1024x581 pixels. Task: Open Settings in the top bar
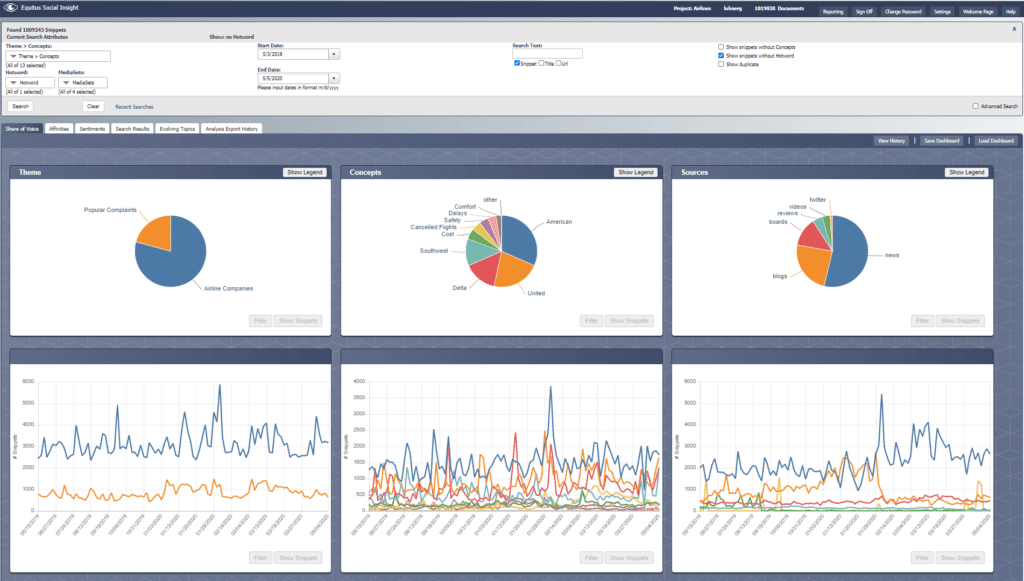point(942,11)
